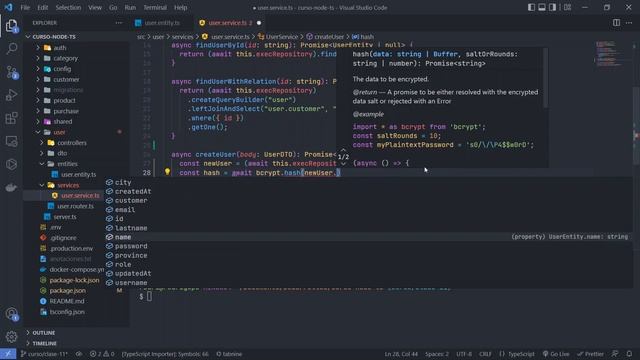Screen dimensions: 640x360
Task: Open Remote Explorer icon in activity bar
Action: 11,141
